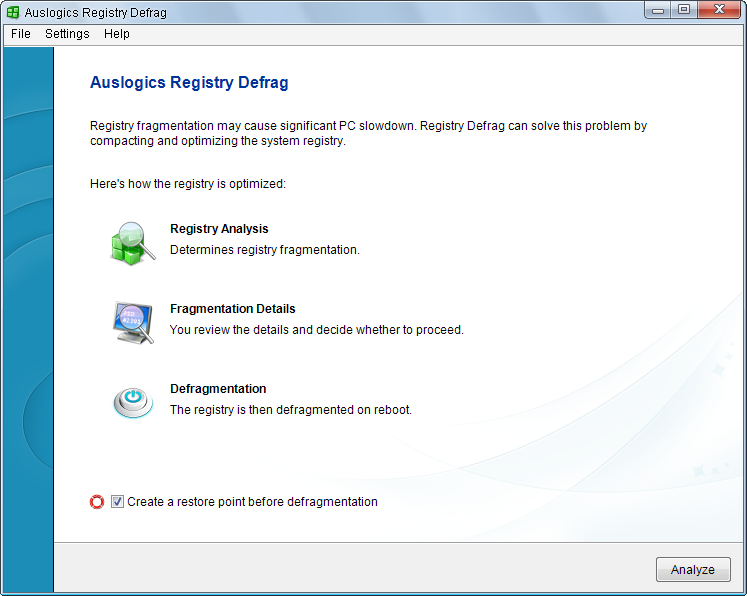This screenshot has width=747, height=596.
Task: Uncheck Create a restore point before defragmentation
Action: 117,502
